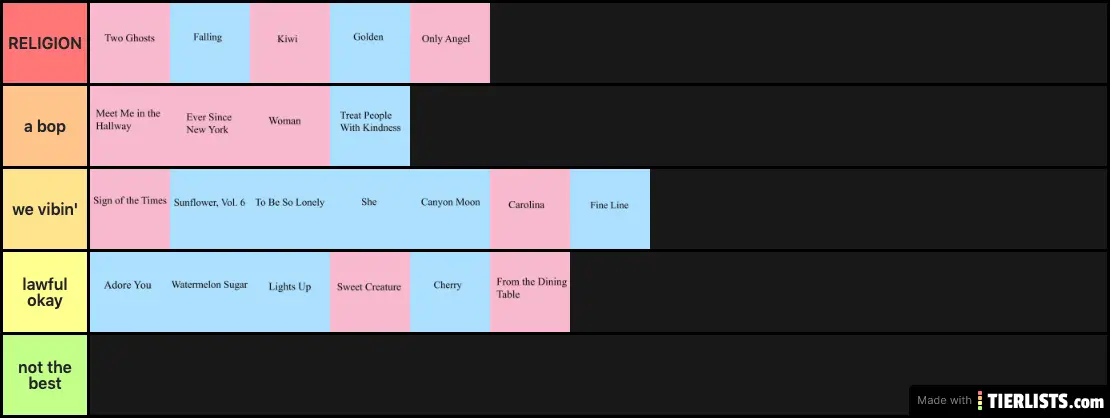Click From the Dining Table tile
1110x418 pixels.
(x=530, y=292)
